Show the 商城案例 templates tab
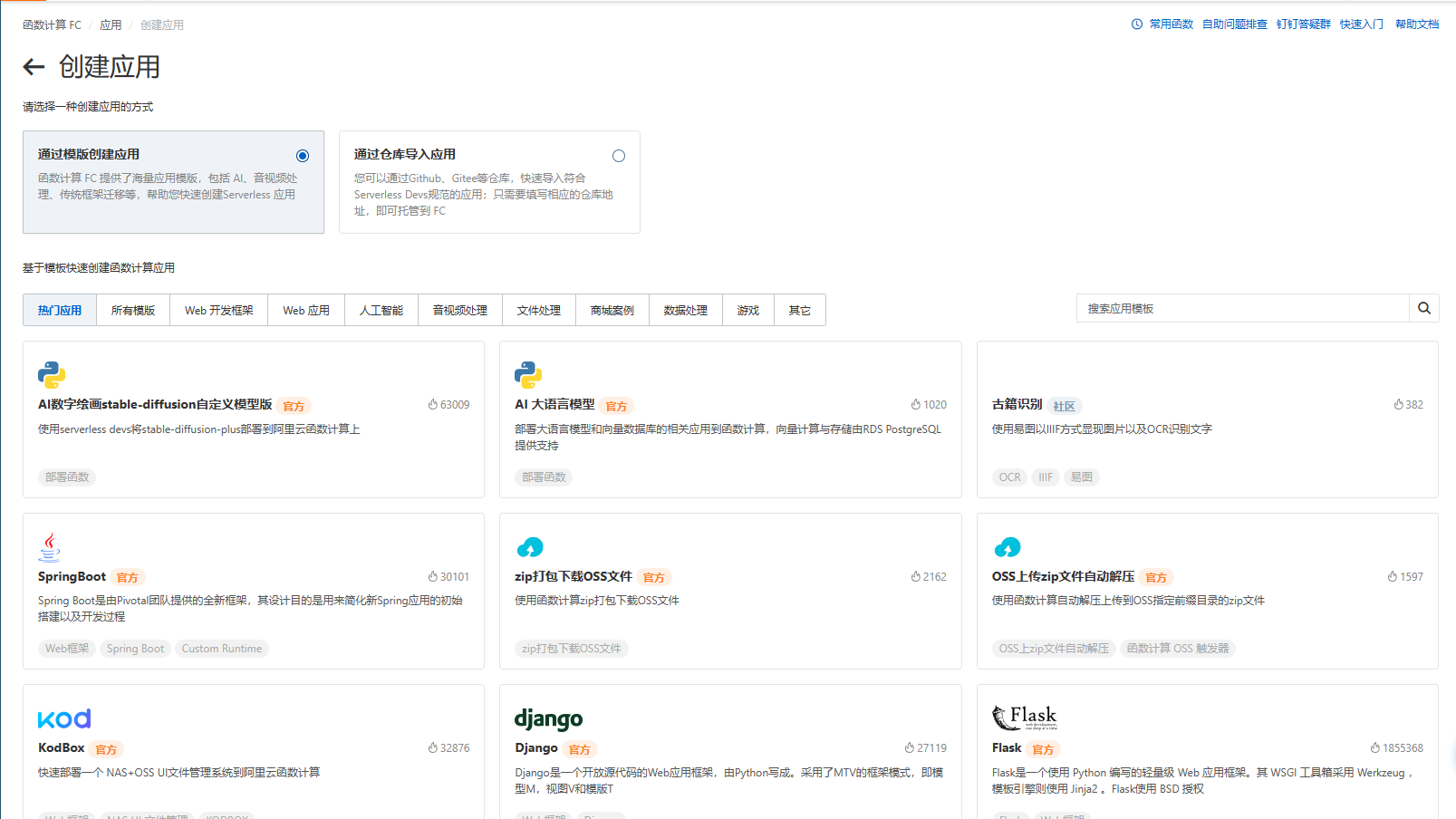 [612, 310]
